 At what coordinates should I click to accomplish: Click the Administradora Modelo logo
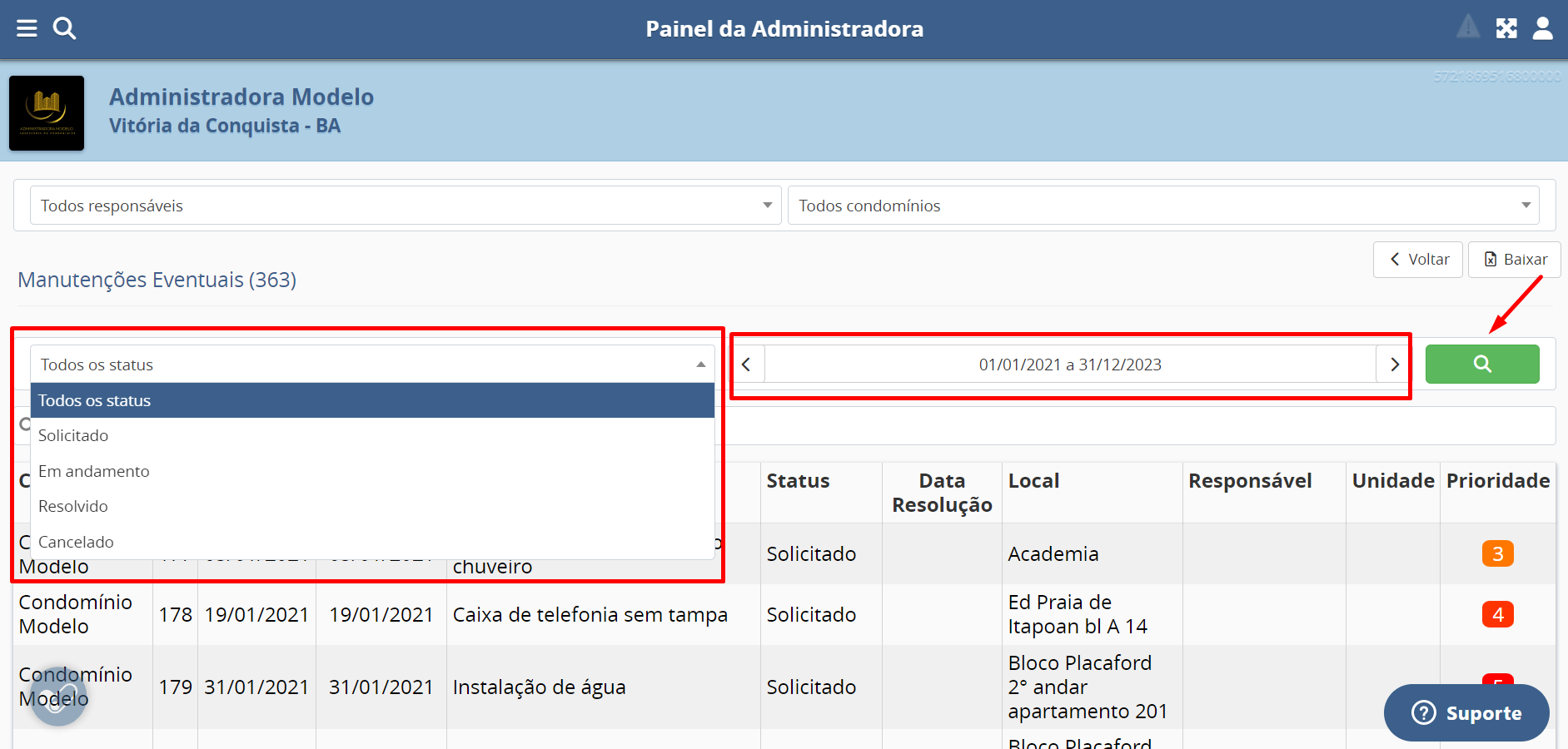coord(47,113)
